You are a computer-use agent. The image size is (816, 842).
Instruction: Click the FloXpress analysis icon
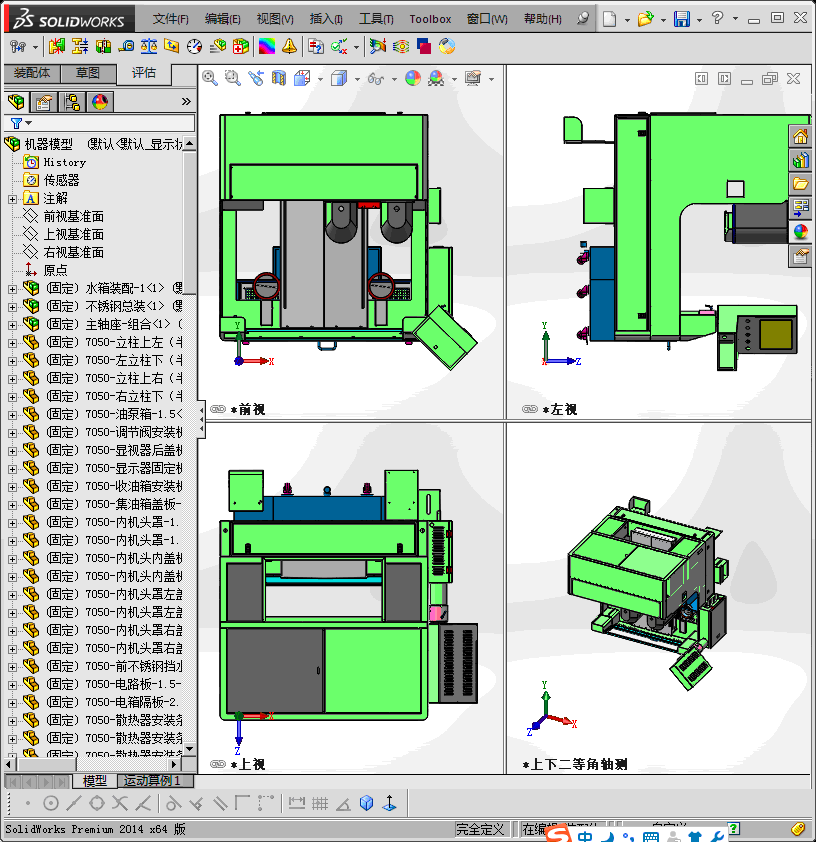click(401, 46)
